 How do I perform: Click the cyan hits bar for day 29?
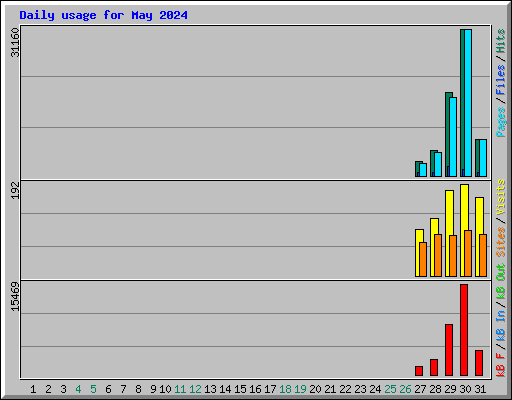pyautogui.click(x=453, y=137)
